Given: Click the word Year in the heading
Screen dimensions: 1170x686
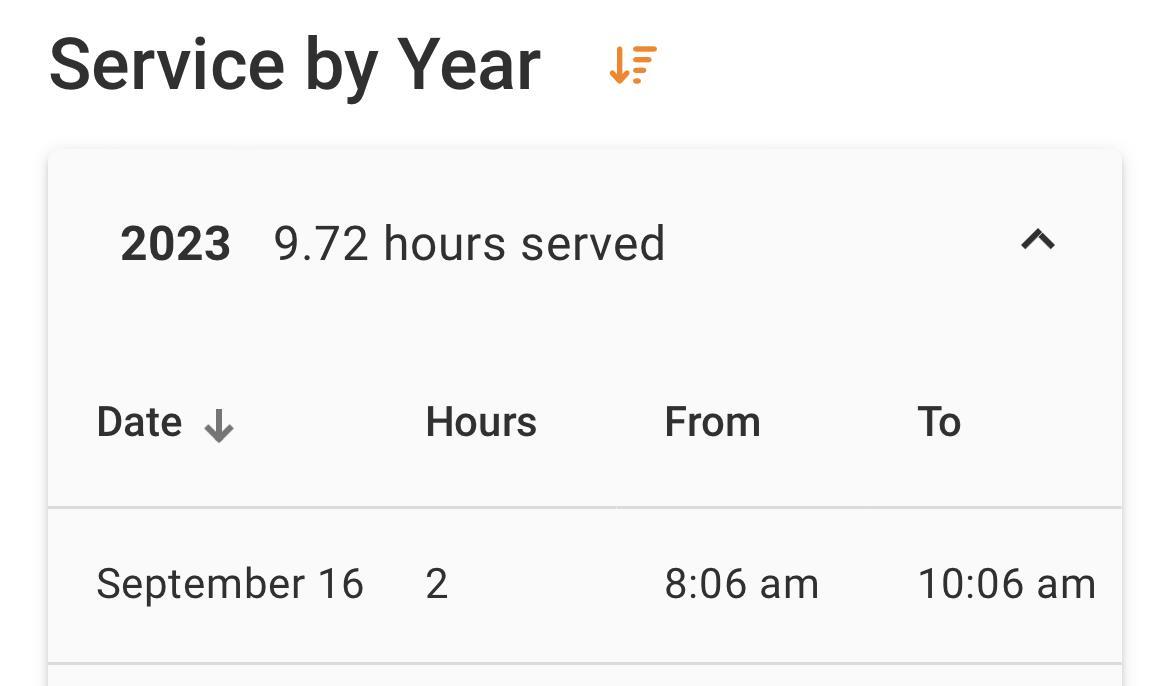Looking at the screenshot, I should point(469,65).
